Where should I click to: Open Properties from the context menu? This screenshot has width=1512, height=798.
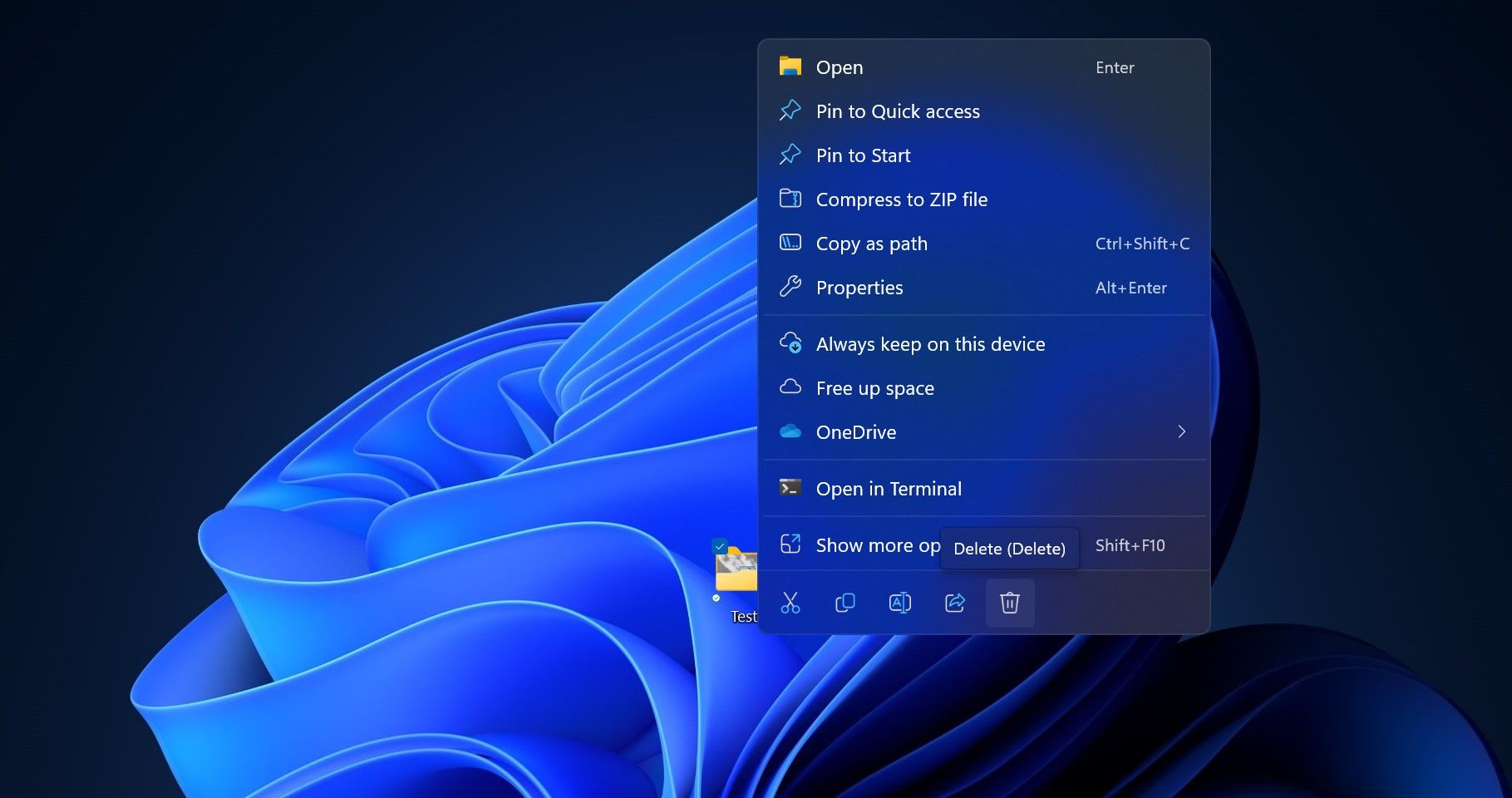click(859, 288)
